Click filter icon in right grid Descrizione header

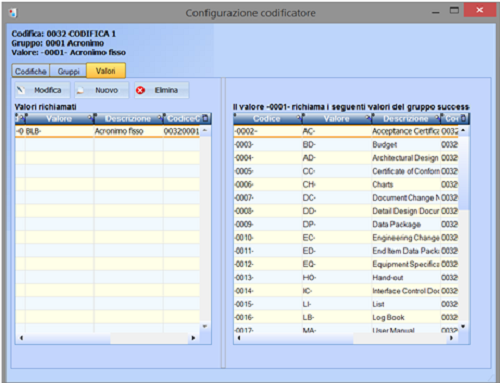(x=437, y=118)
